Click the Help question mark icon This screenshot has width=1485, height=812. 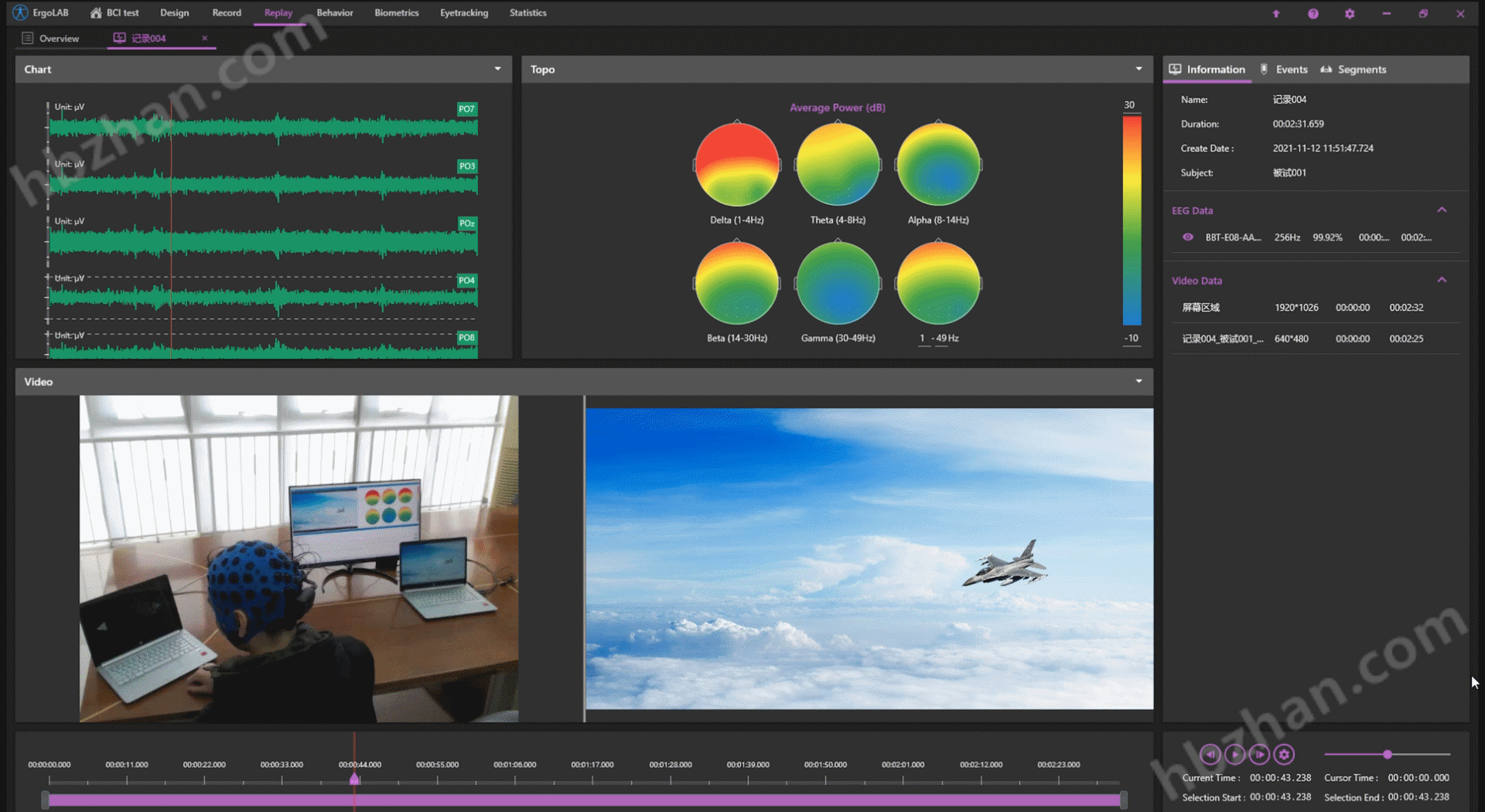tap(1313, 14)
